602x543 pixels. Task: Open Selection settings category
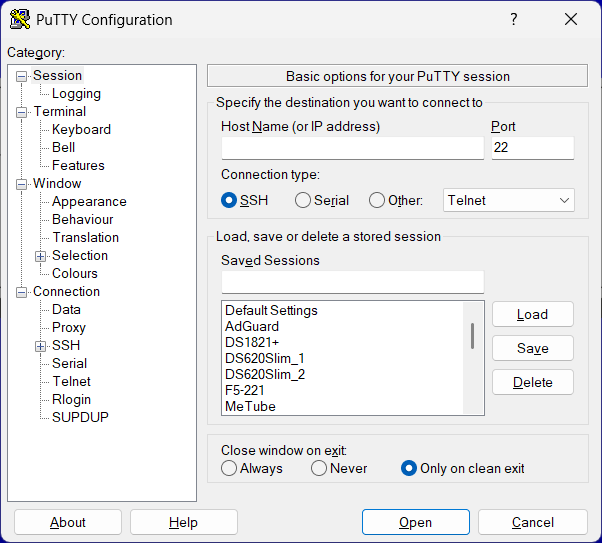pyautogui.click(x=79, y=256)
